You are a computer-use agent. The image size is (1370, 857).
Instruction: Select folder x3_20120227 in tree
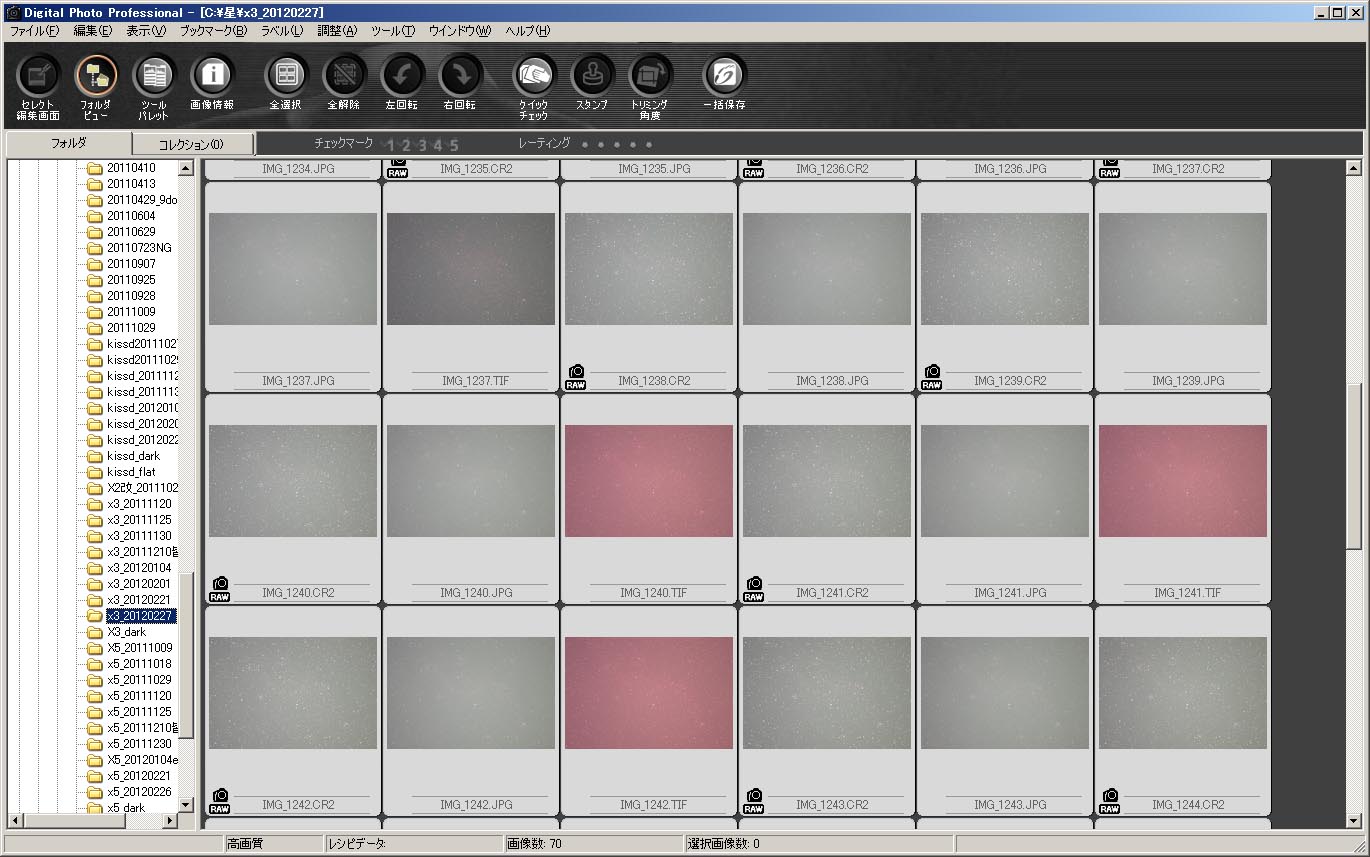pos(141,616)
